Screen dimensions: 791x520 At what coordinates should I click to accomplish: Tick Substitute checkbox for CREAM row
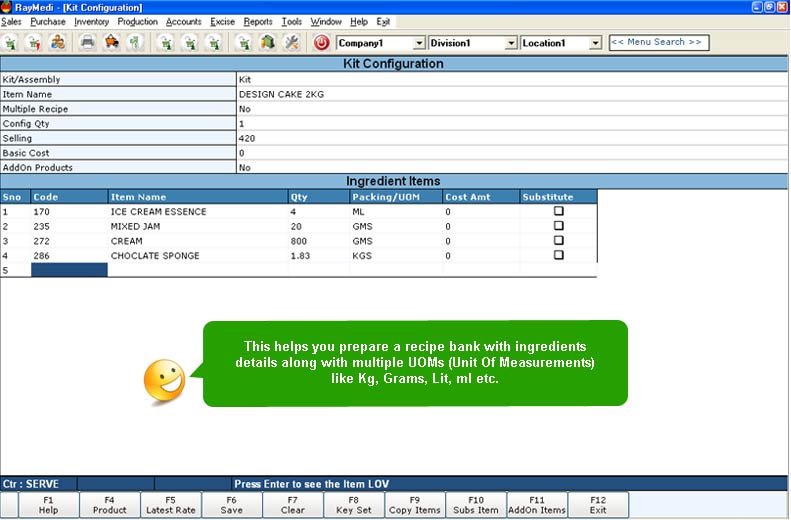click(x=558, y=240)
